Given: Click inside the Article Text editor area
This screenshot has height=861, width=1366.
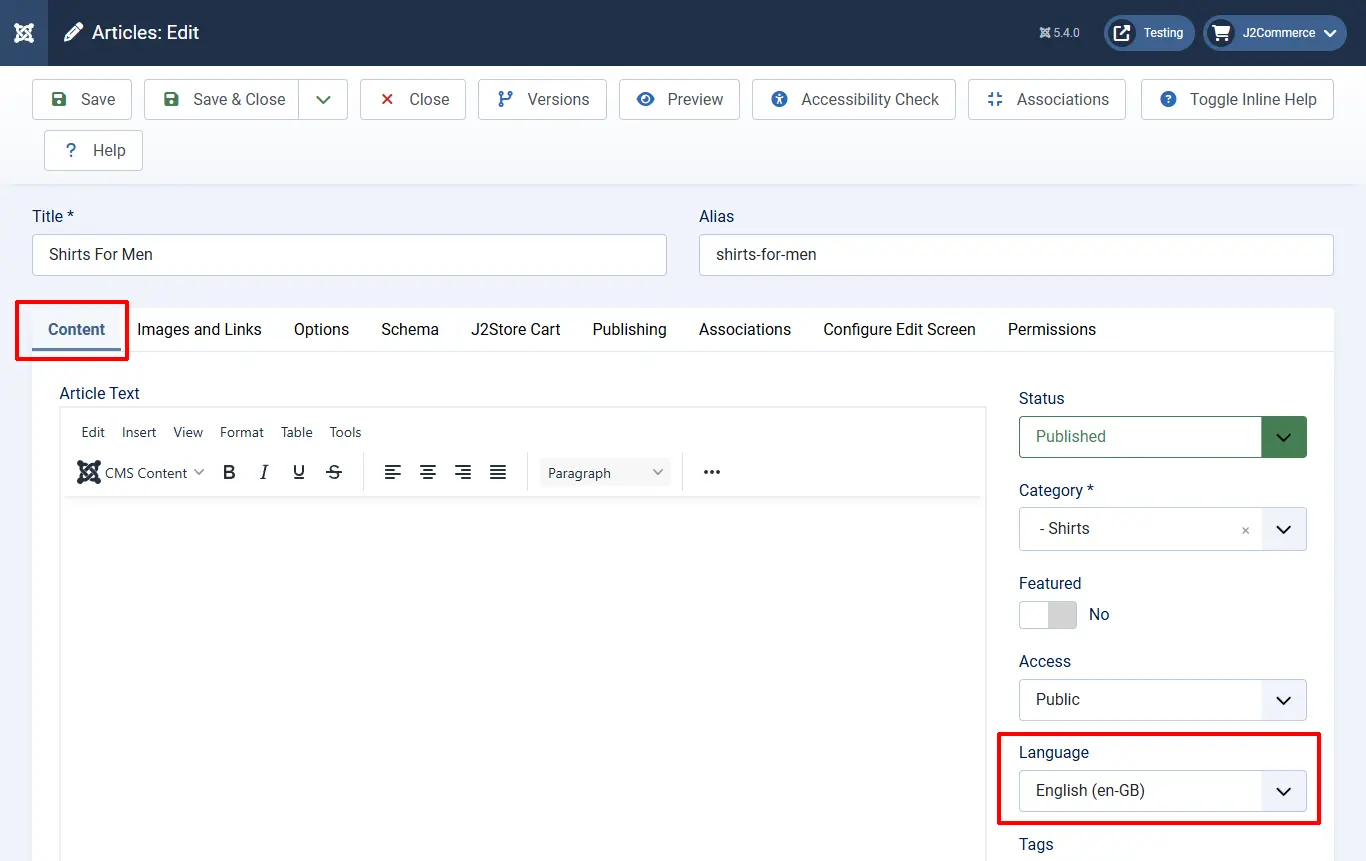Looking at the screenshot, I should [x=523, y=678].
